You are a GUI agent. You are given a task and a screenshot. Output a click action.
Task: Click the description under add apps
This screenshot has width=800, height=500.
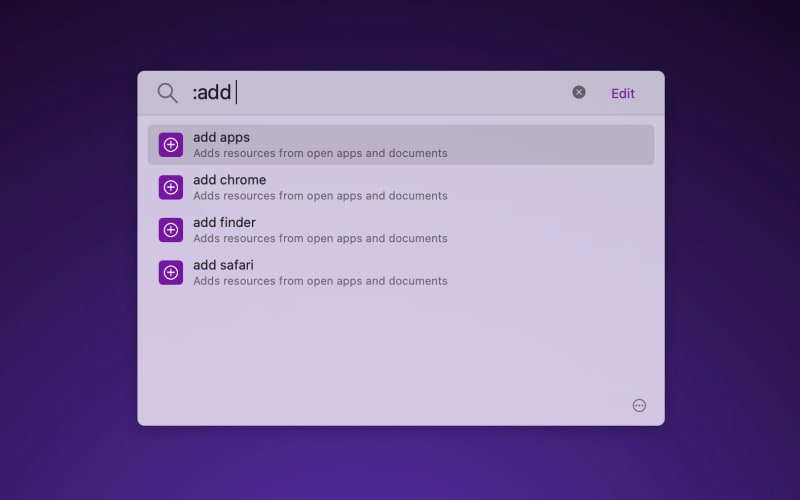point(320,153)
